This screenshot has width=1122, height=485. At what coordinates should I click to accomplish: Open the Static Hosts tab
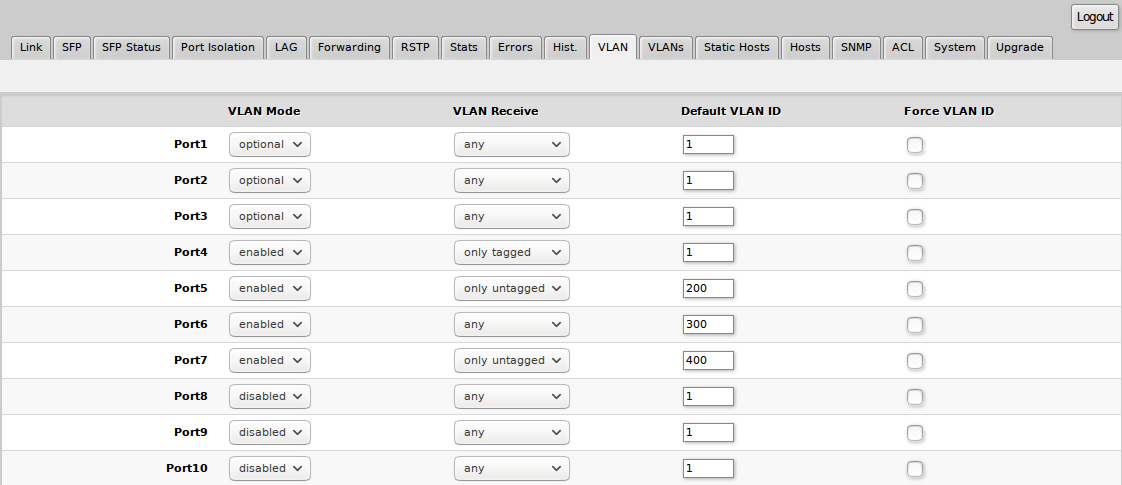(737, 47)
